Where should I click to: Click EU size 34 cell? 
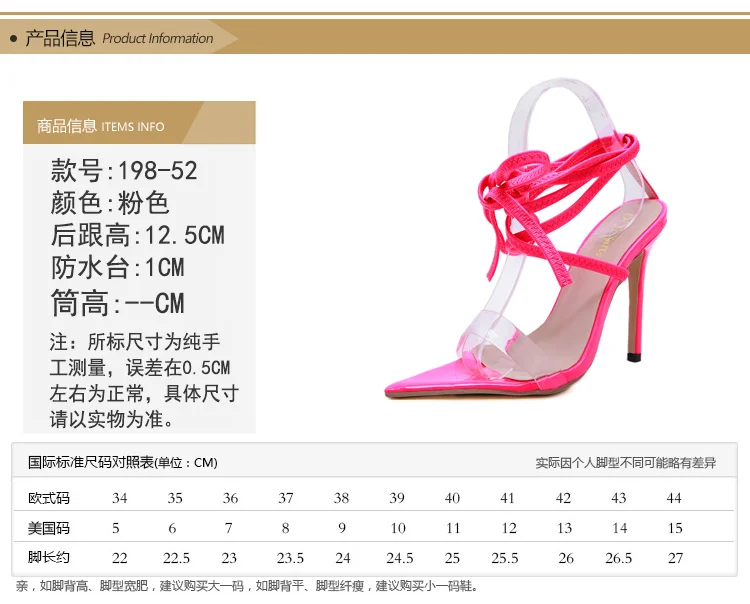click(120, 498)
